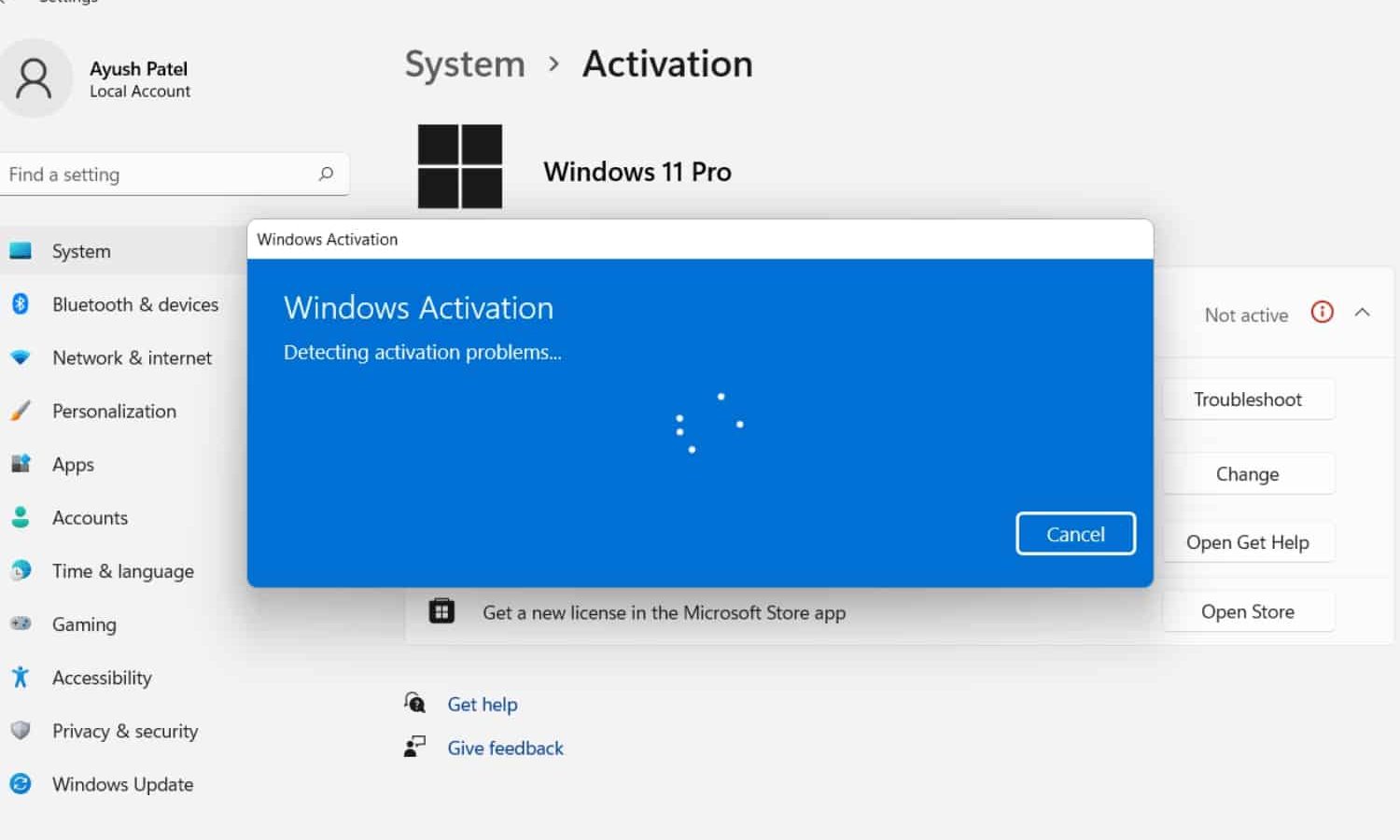The image size is (1400, 840).
Task: Click the Get help headset icon
Action: coord(415,703)
